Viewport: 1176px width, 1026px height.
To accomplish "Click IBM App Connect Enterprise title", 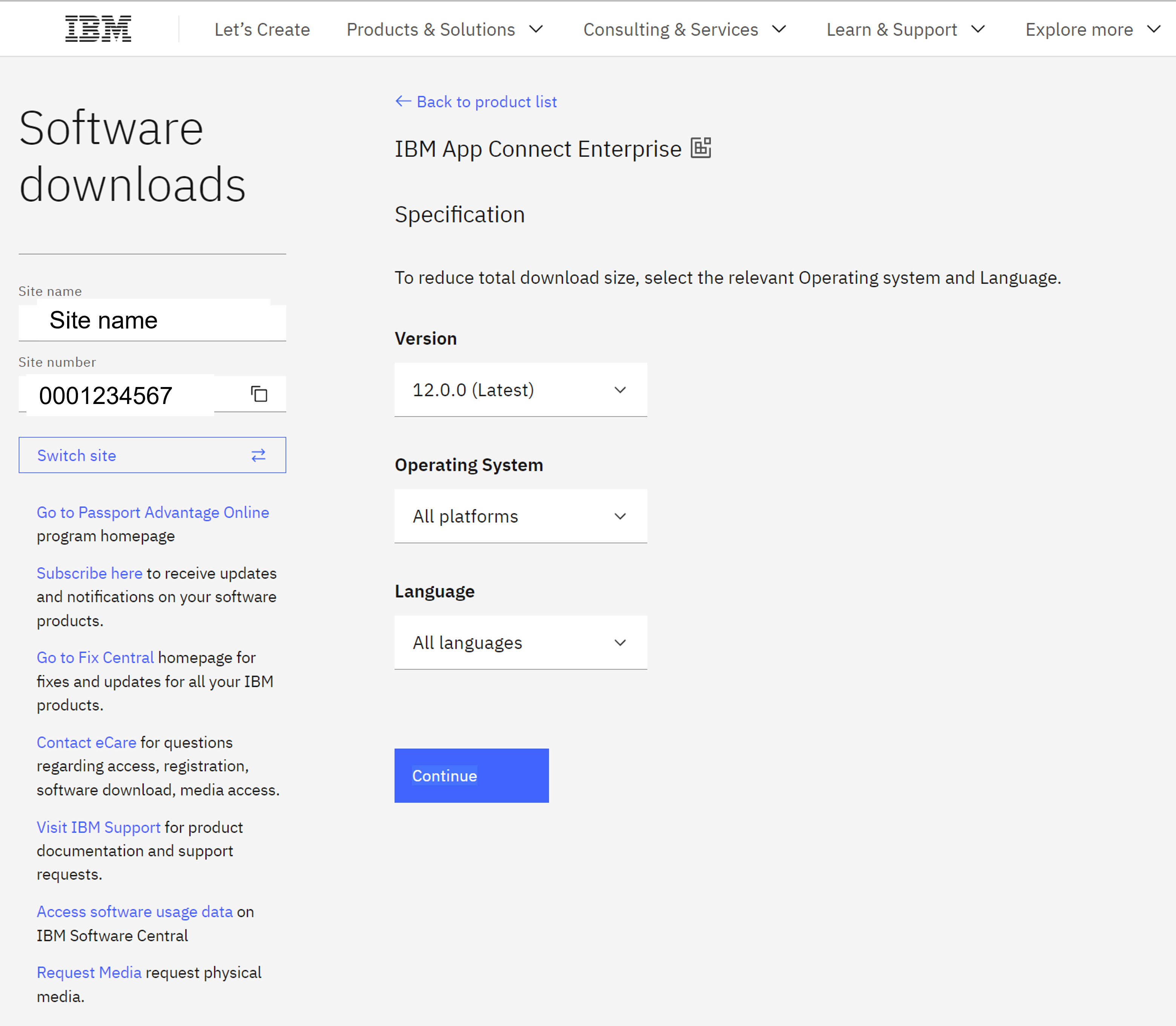I will click(x=538, y=149).
